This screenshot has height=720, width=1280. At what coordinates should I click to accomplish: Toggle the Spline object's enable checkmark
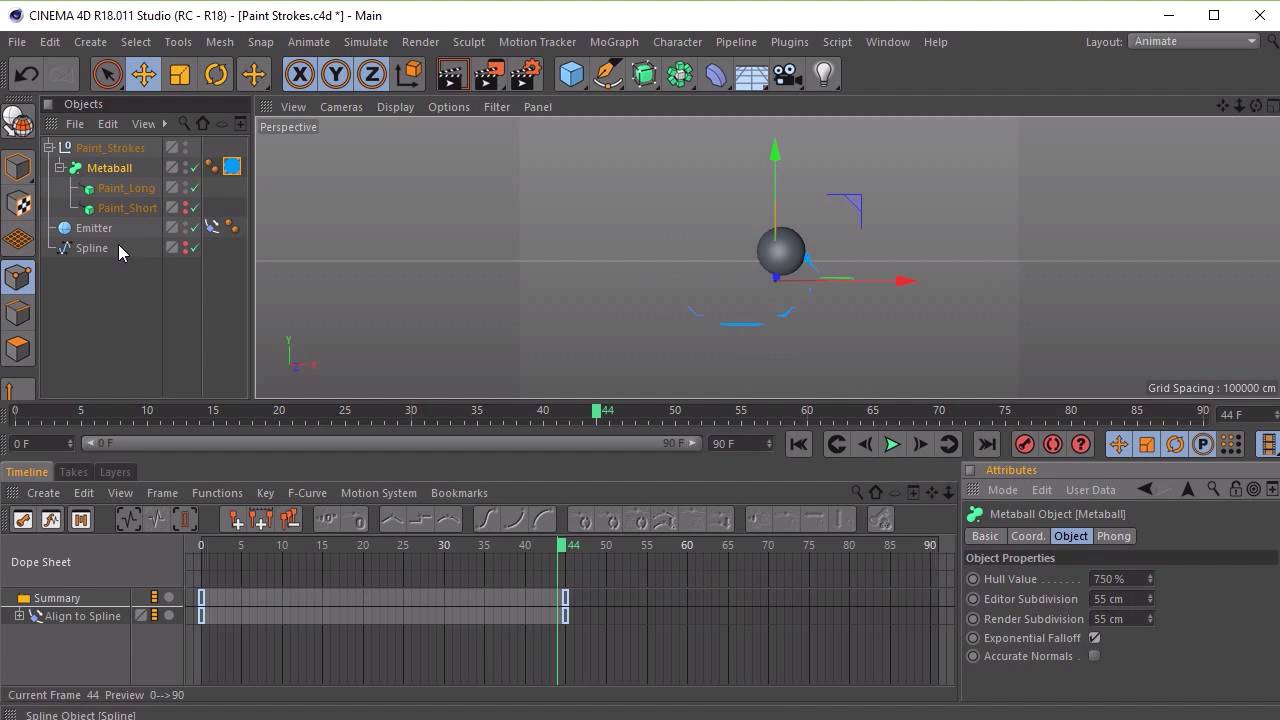194,248
